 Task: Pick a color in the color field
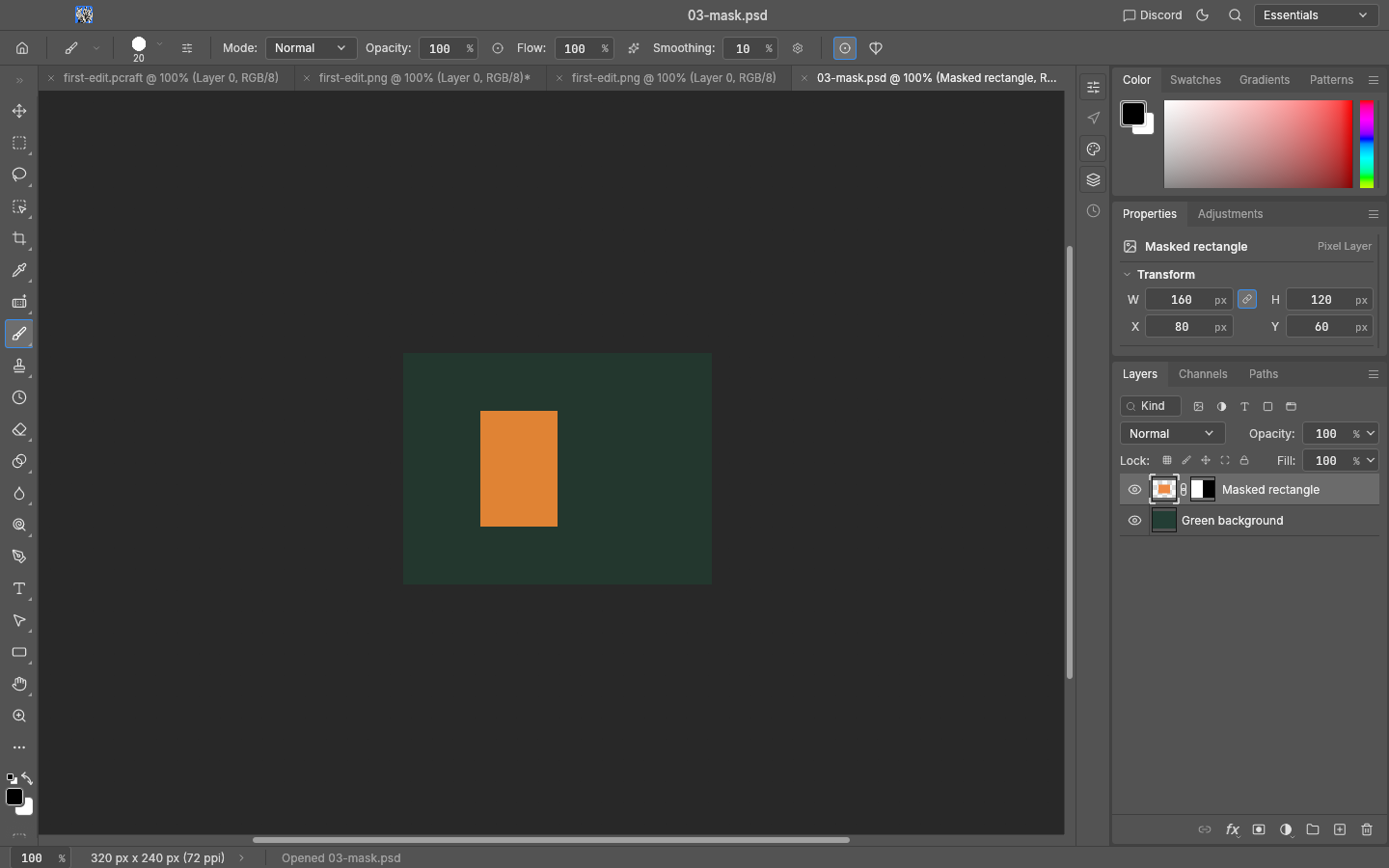click(1258, 144)
